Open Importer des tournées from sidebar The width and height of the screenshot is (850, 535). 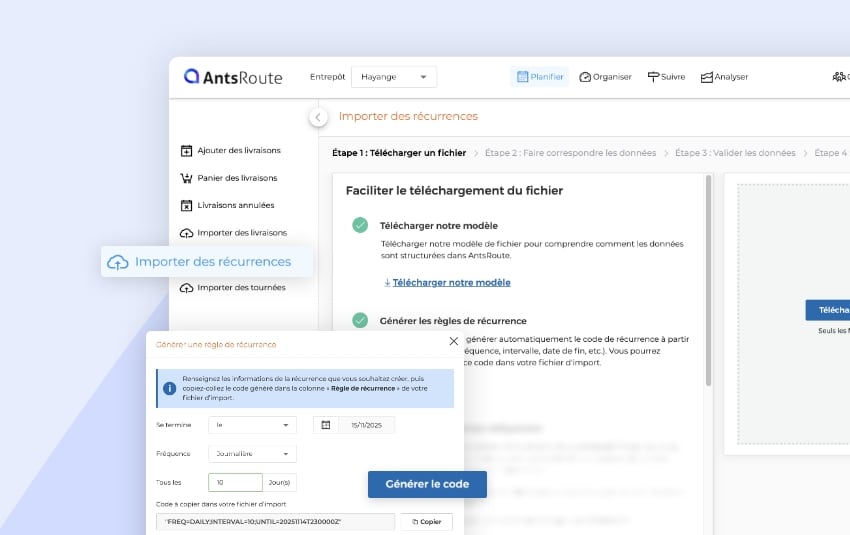240,288
